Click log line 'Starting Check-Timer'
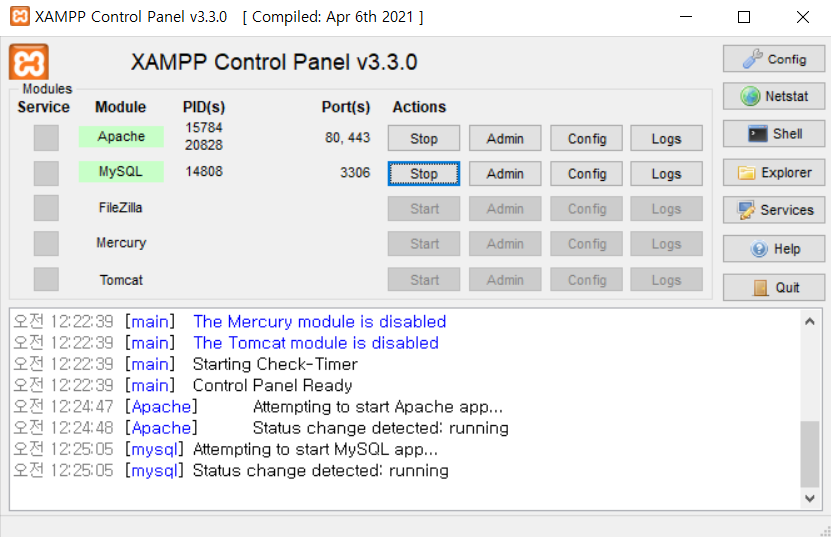The image size is (831, 537). [275, 364]
